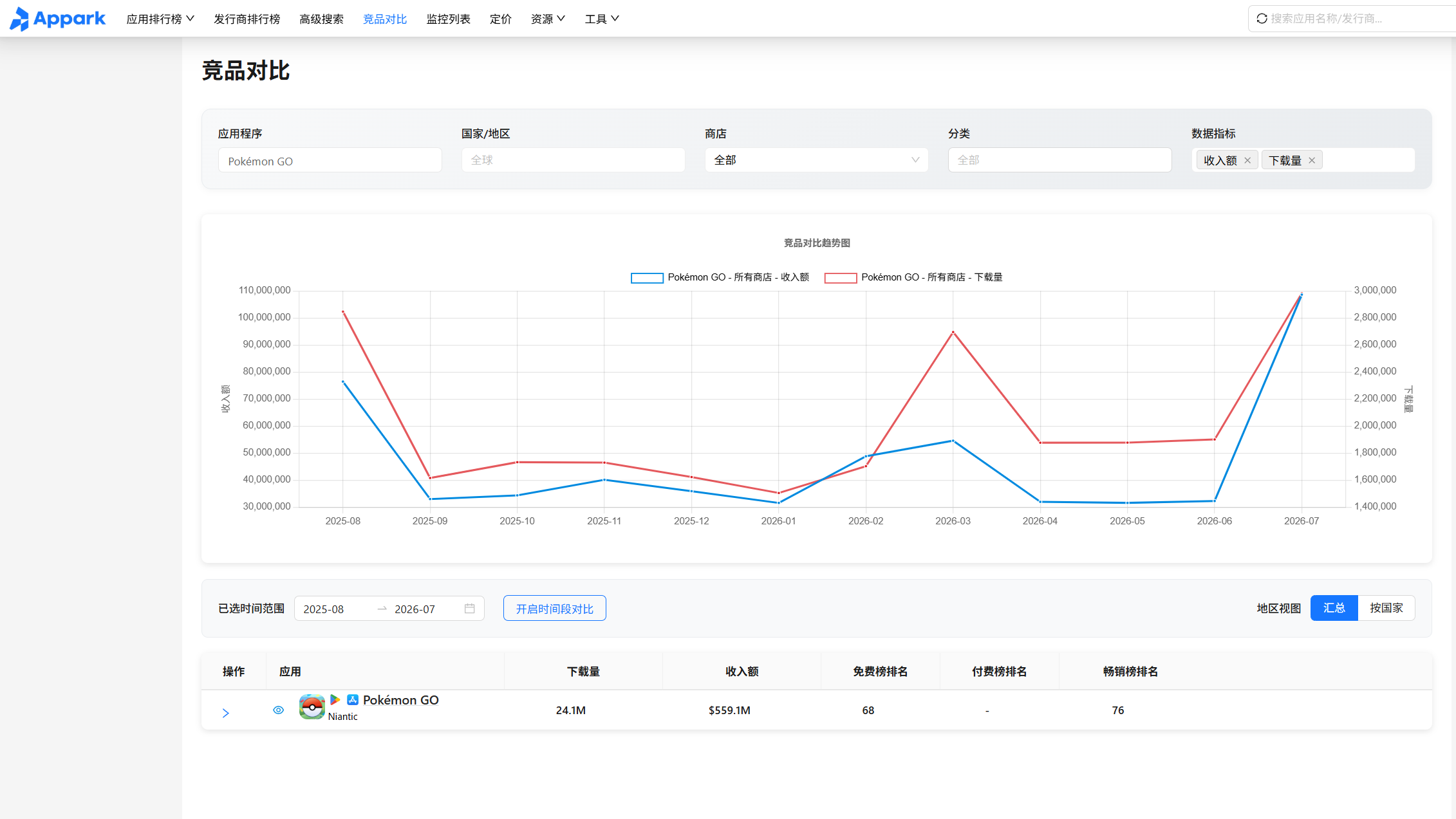Screen dimensions: 1456x819
Task: Click the Google Play store icon
Action: (335, 699)
